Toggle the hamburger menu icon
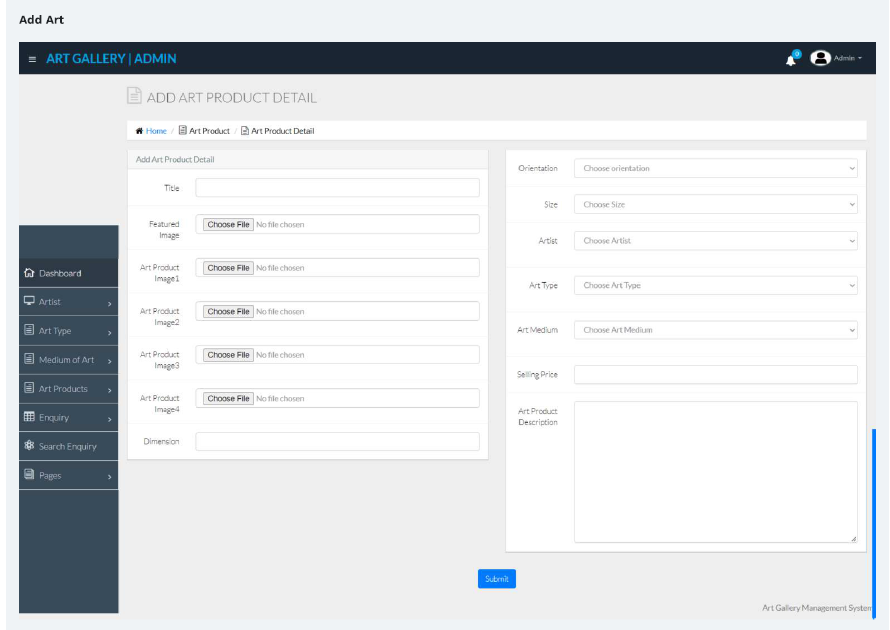 [32, 59]
